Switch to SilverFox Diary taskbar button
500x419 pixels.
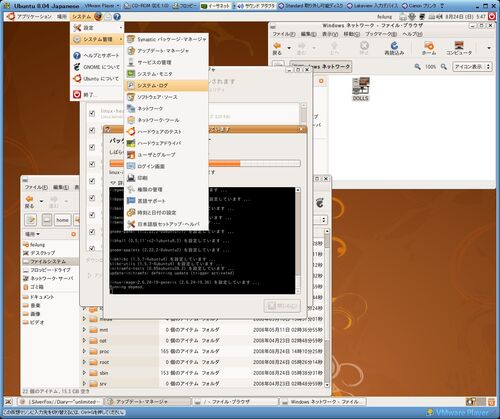point(61,402)
